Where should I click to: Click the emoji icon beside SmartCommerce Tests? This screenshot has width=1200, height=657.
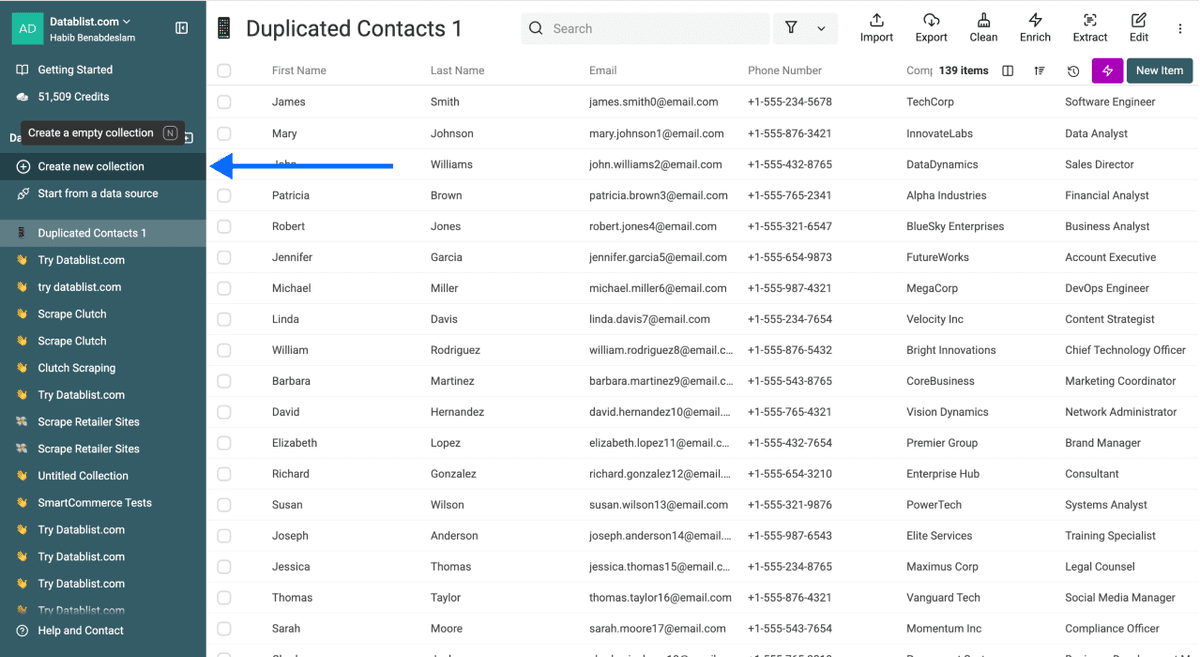click(x=22, y=503)
